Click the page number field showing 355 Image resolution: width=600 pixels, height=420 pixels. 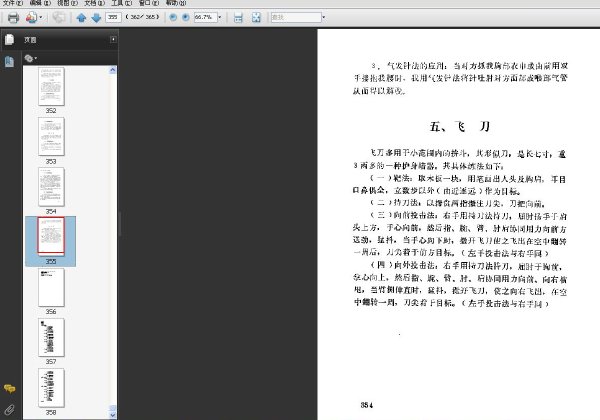pyautogui.click(x=113, y=17)
